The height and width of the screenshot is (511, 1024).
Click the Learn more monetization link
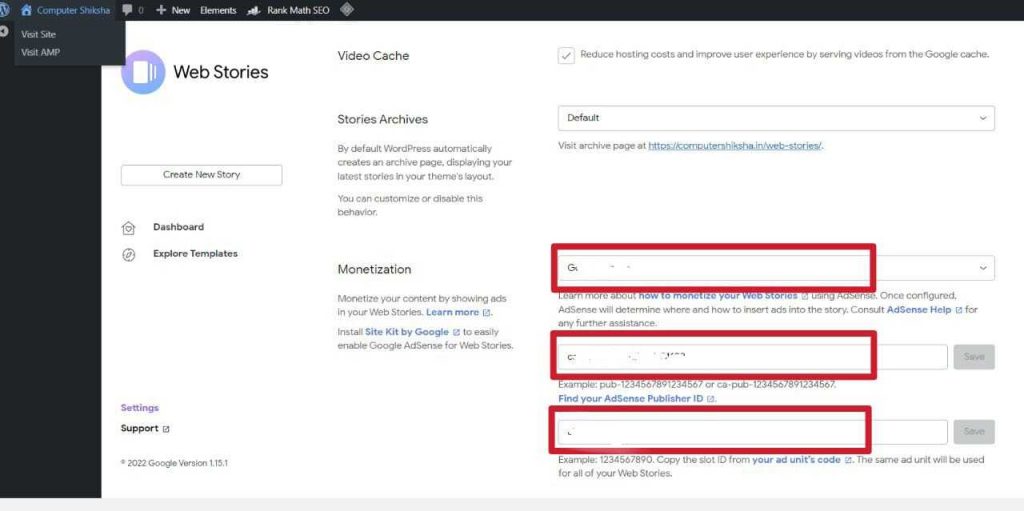point(453,312)
